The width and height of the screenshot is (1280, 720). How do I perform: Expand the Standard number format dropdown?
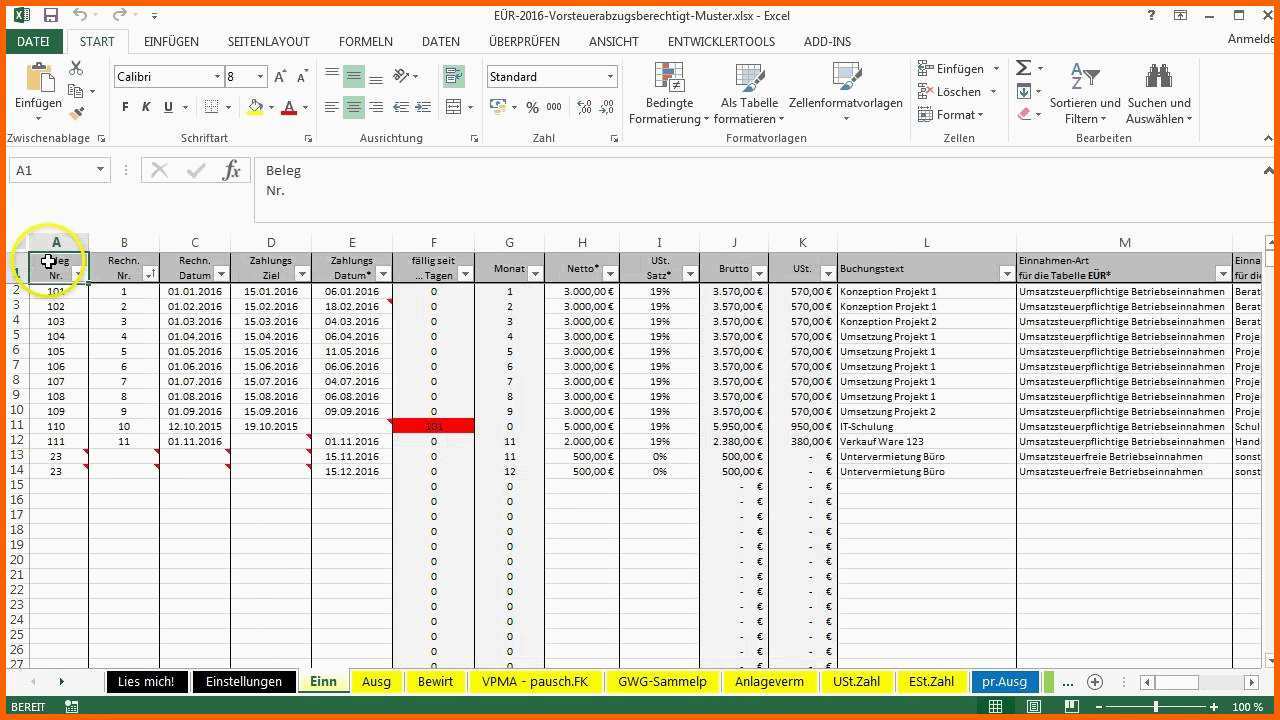point(610,77)
